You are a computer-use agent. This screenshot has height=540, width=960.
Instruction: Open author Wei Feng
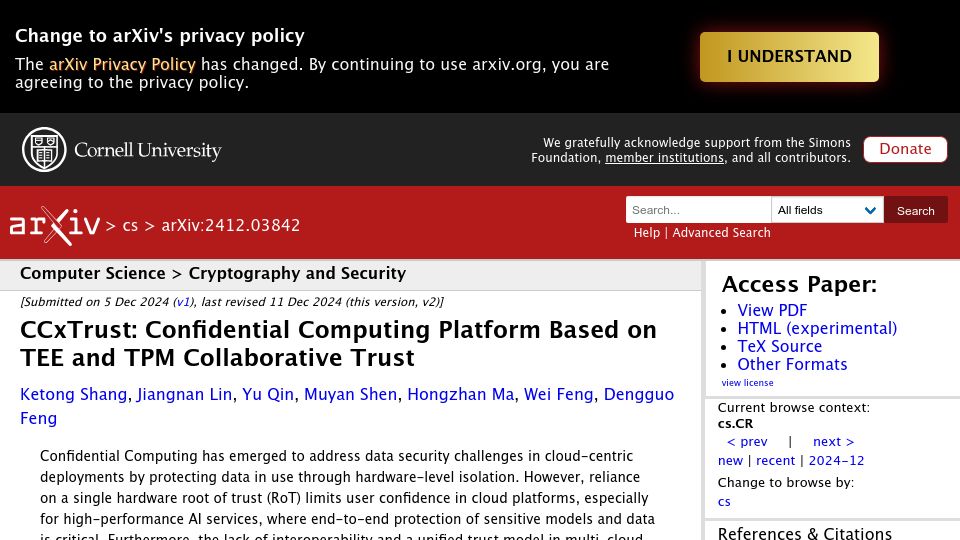tap(558, 394)
